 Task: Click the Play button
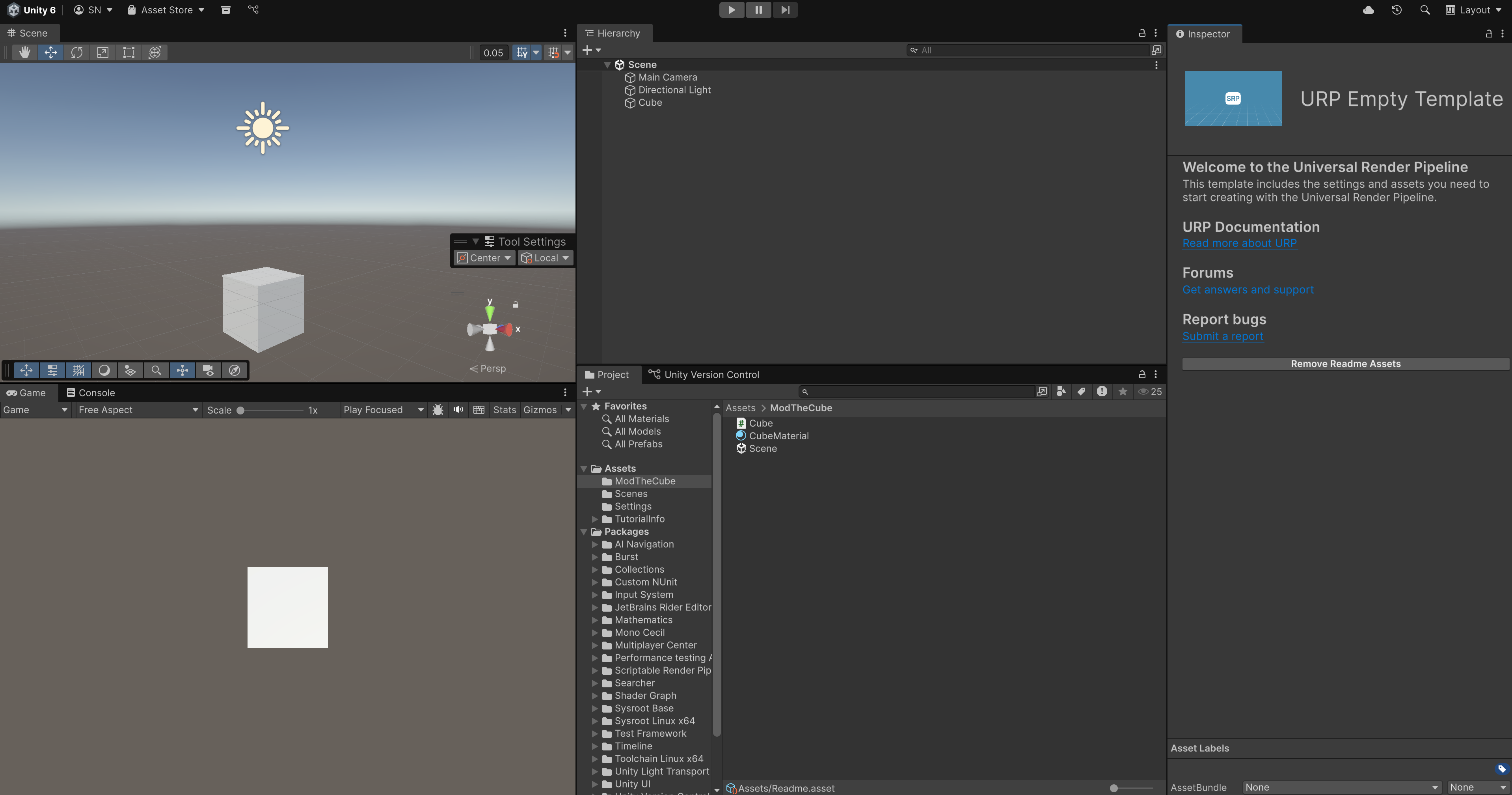pos(731,10)
